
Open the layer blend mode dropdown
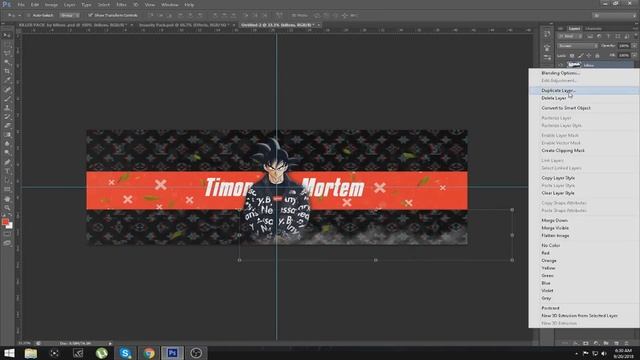(x=578, y=46)
